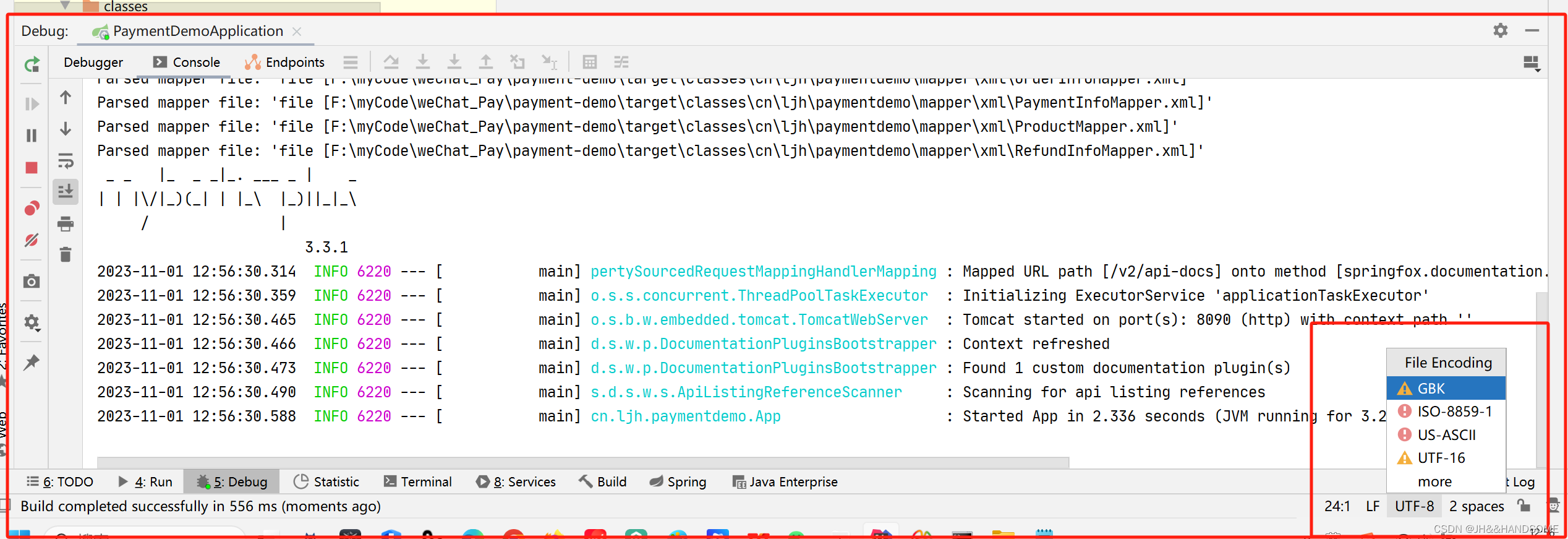Open the 5: Debug tool window button

(232, 481)
